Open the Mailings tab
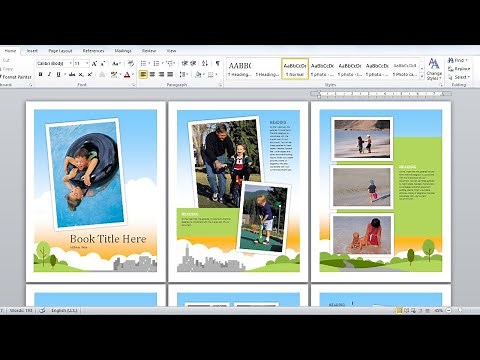 123,51
